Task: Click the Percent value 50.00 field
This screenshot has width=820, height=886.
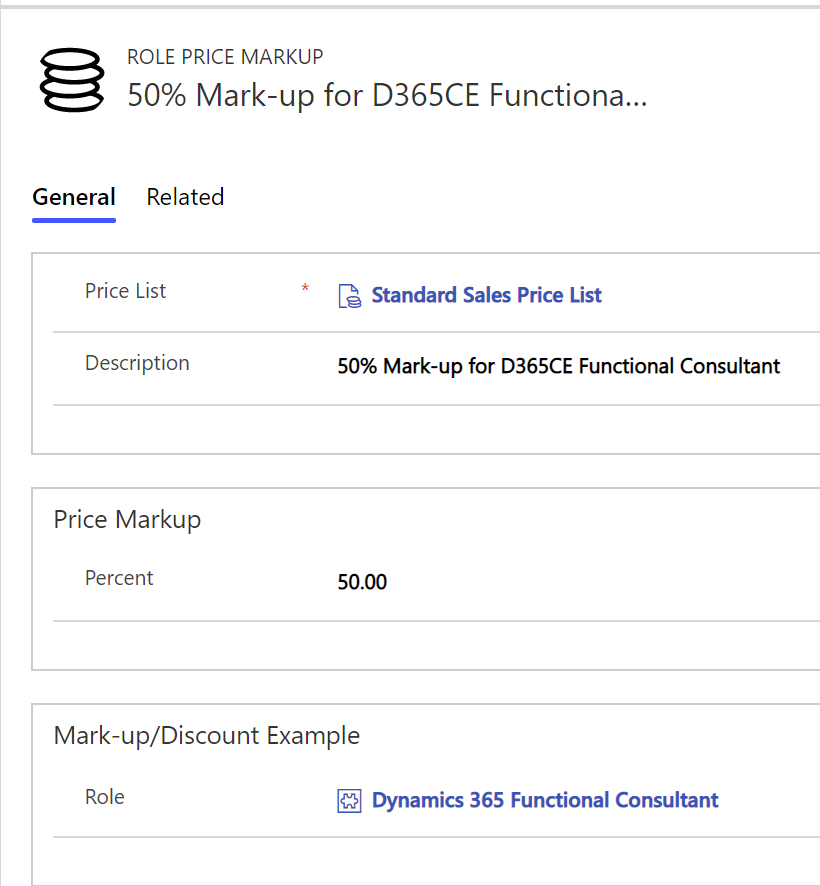Action: [x=362, y=582]
